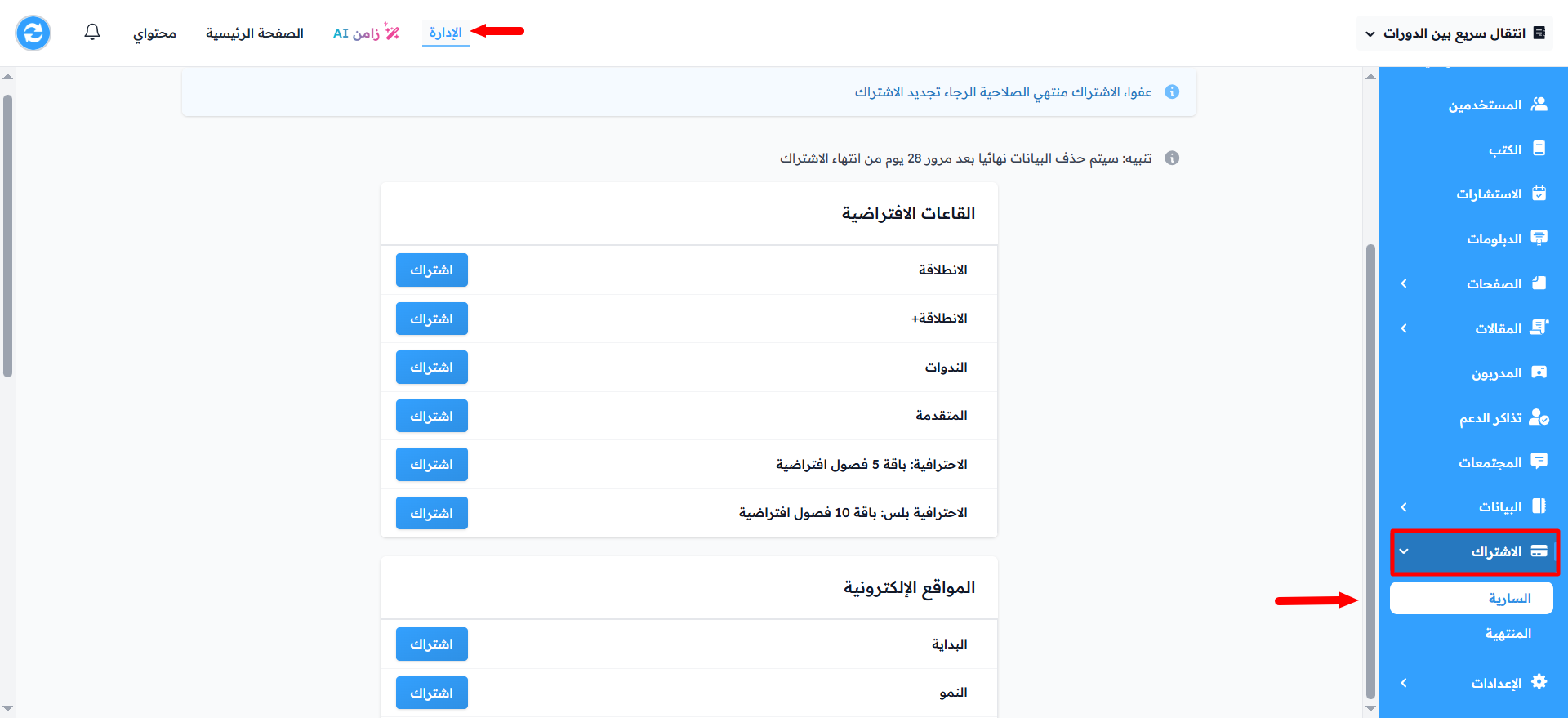The image size is (1568, 718).
Task: Click the القاعات الافتراضية section heading
Action: point(908,213)
